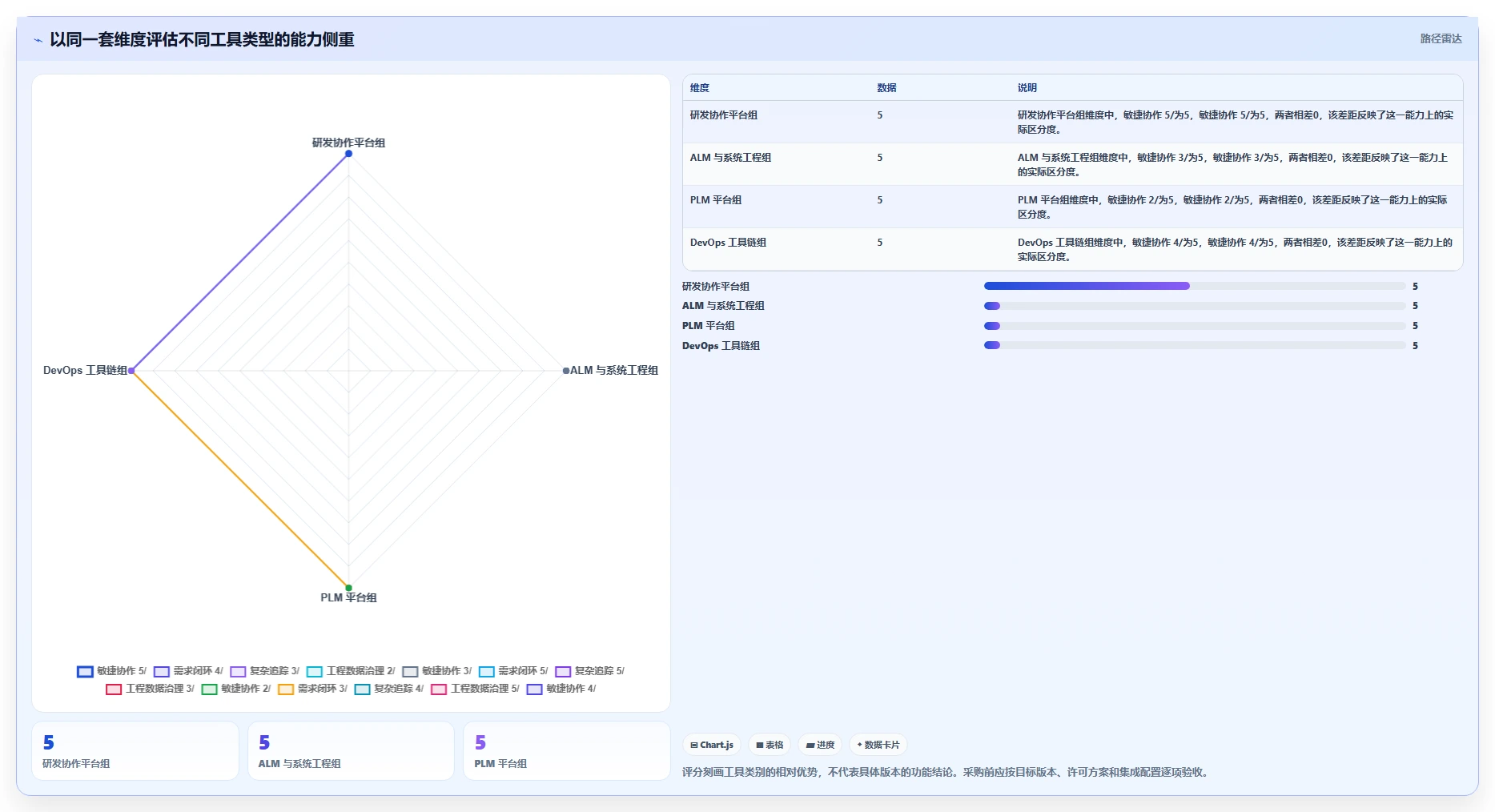Viewport: 1495px width, 812px height.
Task: Toggle legend item 工程数据治理 5/
Action: tap(475, 689)
